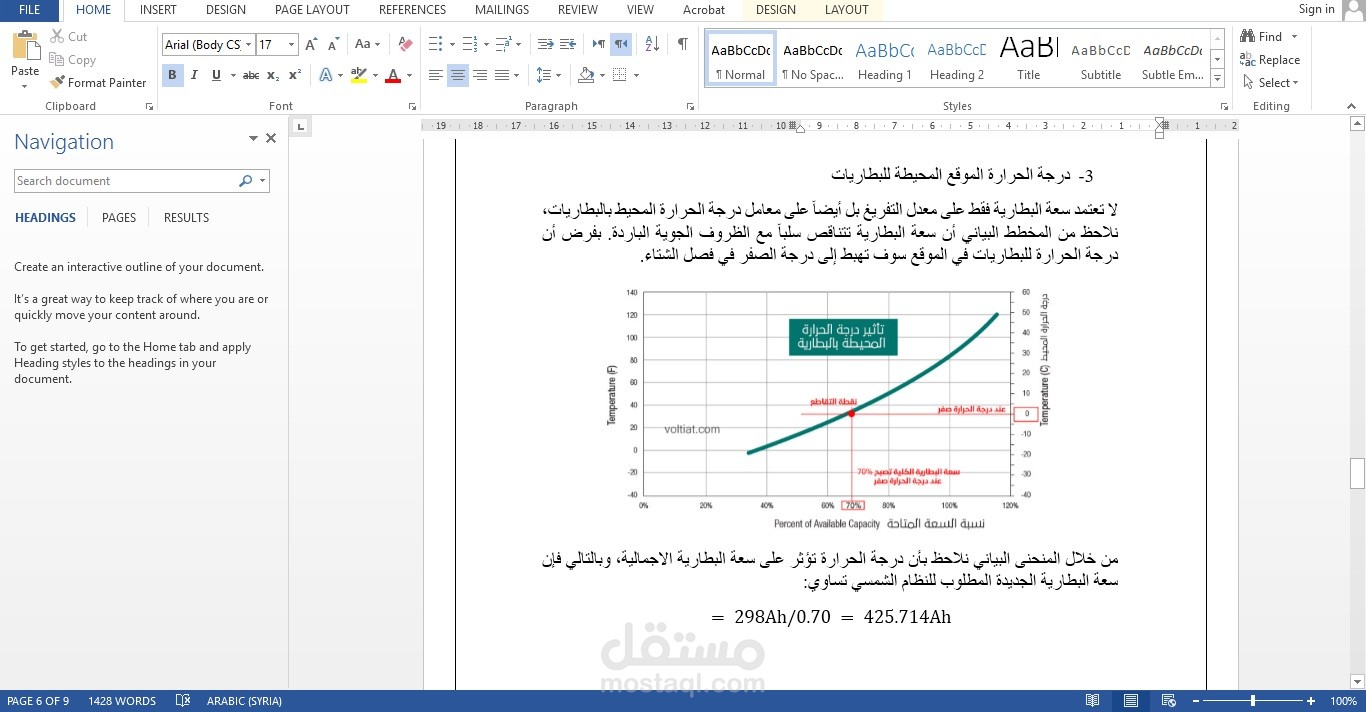Viewport: 1366px width, 712px height.
Task: Apply borders to the selection
Action: coord(619,75)
